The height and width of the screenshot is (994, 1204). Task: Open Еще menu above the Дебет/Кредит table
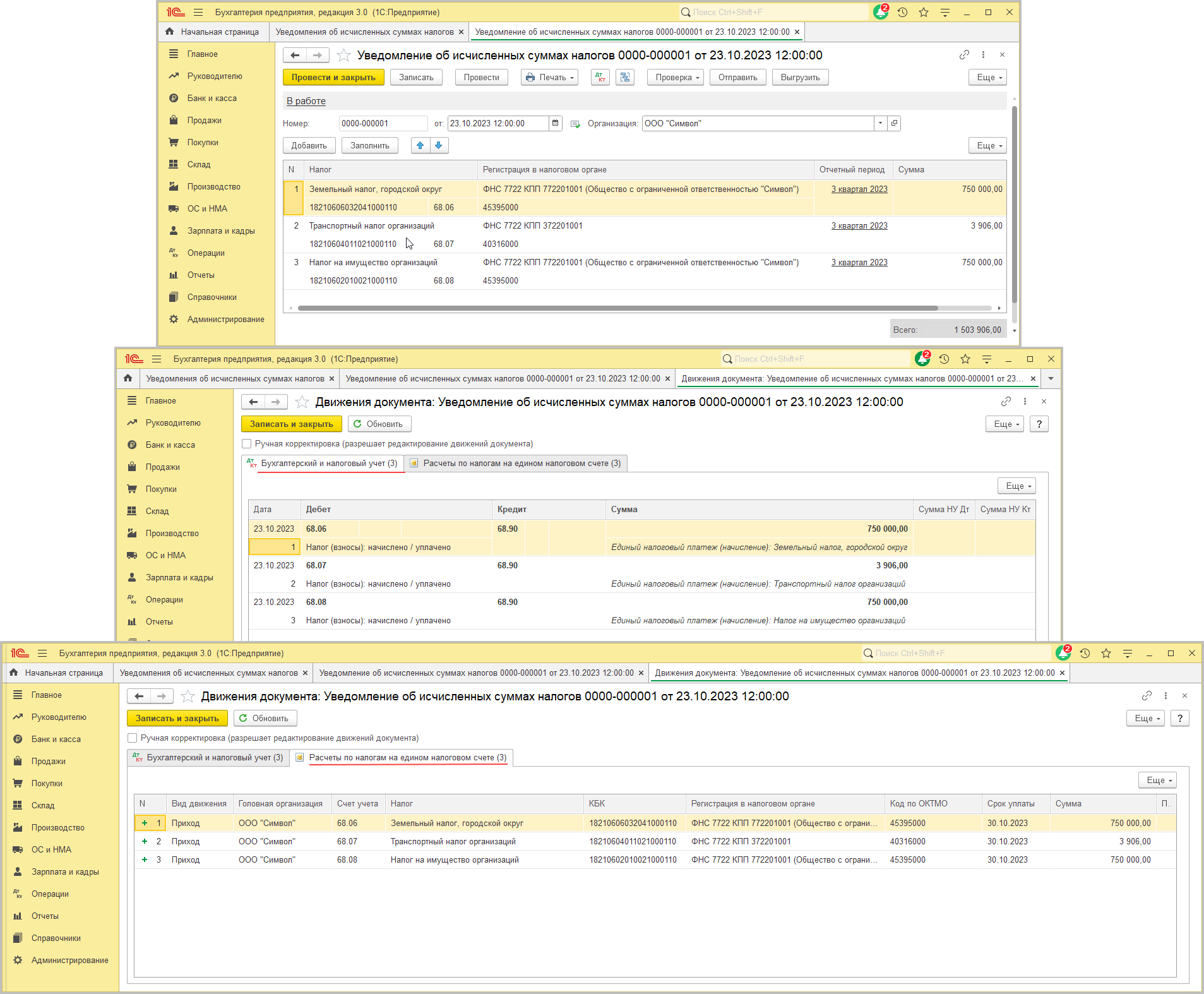pyautogui.click(x=1017, y=486)
